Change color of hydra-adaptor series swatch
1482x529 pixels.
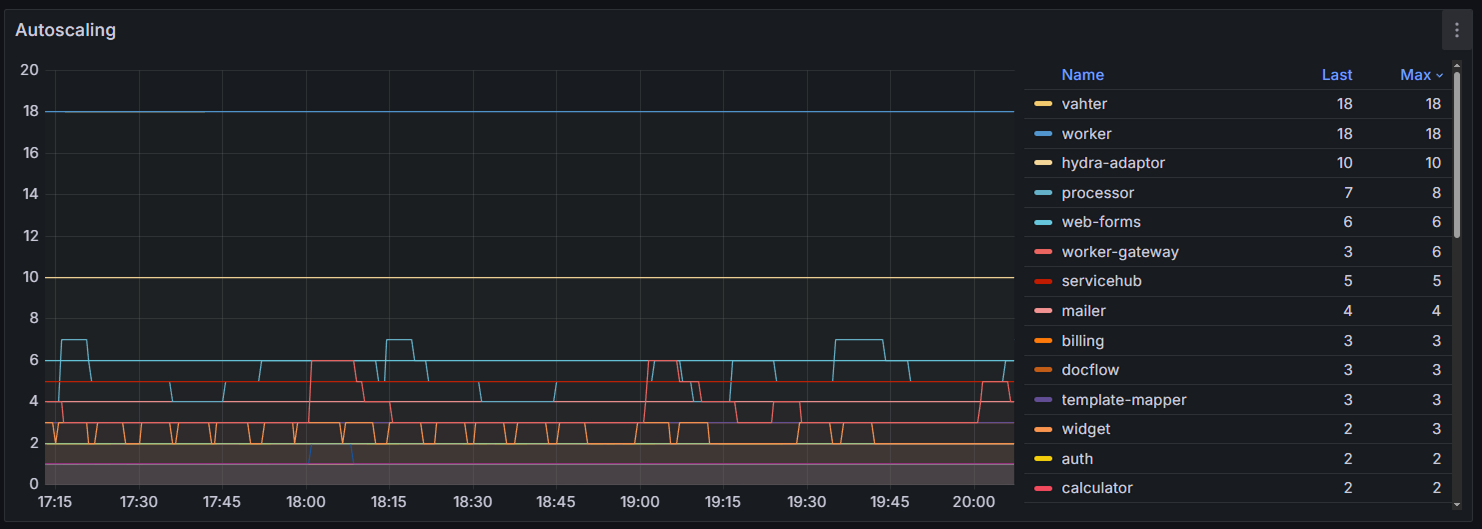pos(1043,163)
